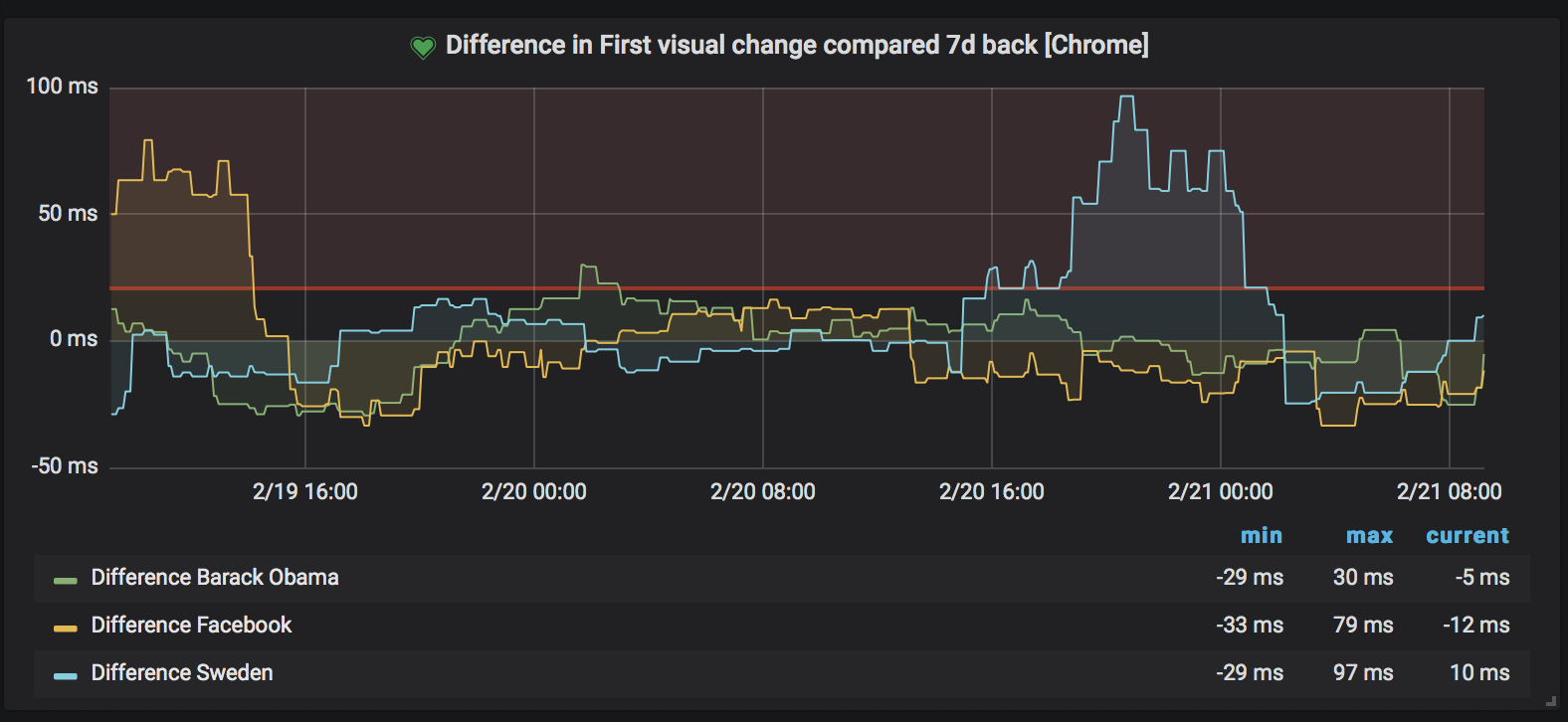This screenshot has width=1568, height=722.
Task: Open color picker for blue Sweden swatch
Action: pyautogui.click(x=66, y=675)
